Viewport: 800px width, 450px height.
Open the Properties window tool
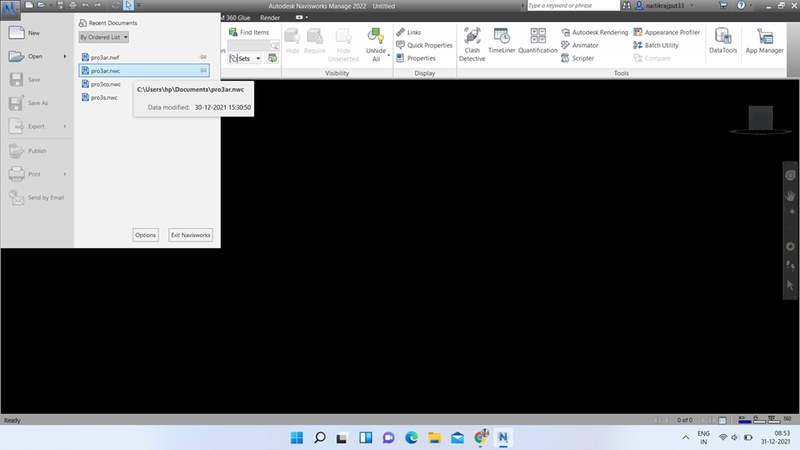(416, 58)
